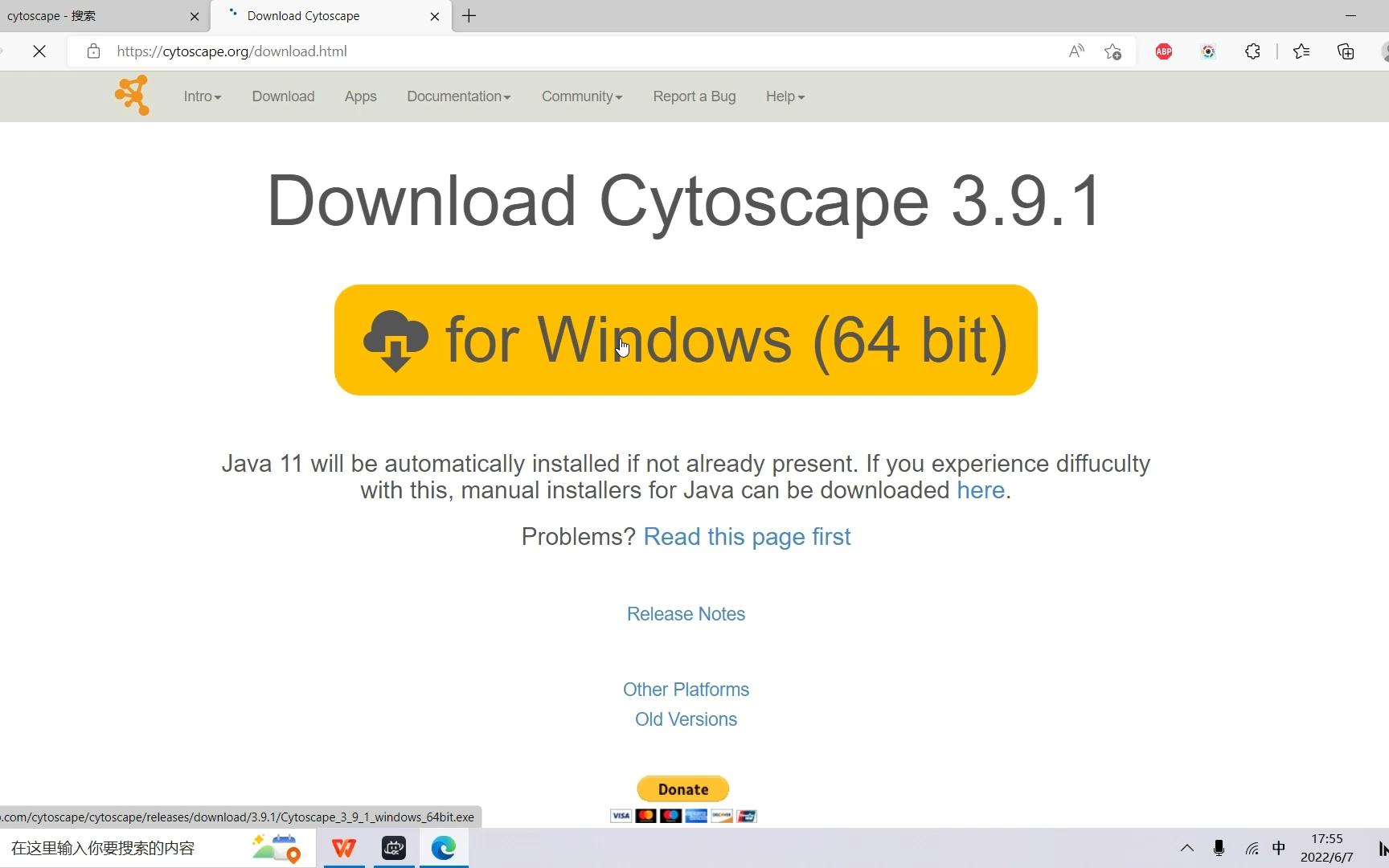This screenshot has width=1389, height=868.
Task: Open Microsoft Edge from taskbar
Action: [444, 848]
